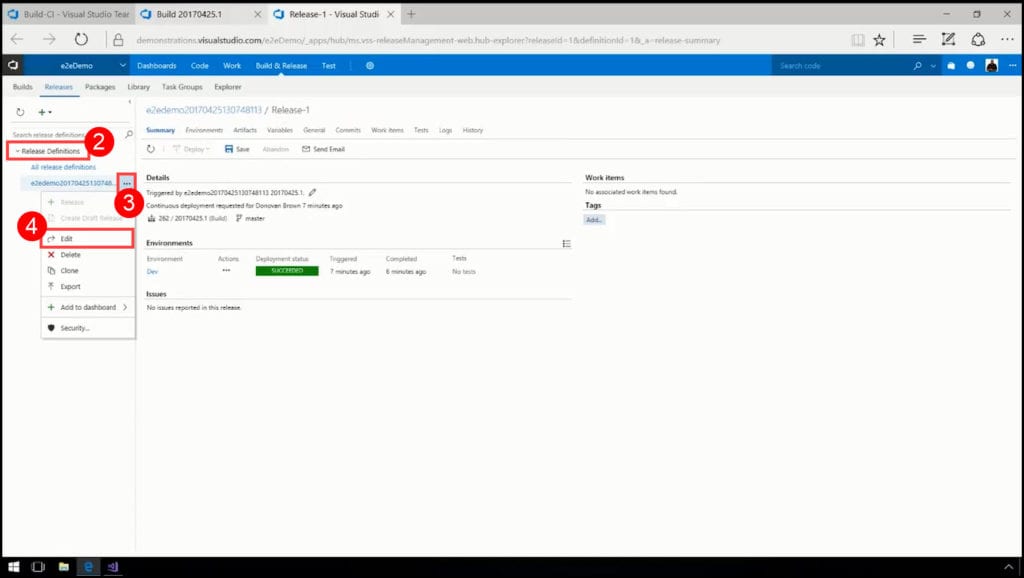Click the search magnifier in header
The height and width of the screenshot is (578, 1024).
[x=918, y=66]
